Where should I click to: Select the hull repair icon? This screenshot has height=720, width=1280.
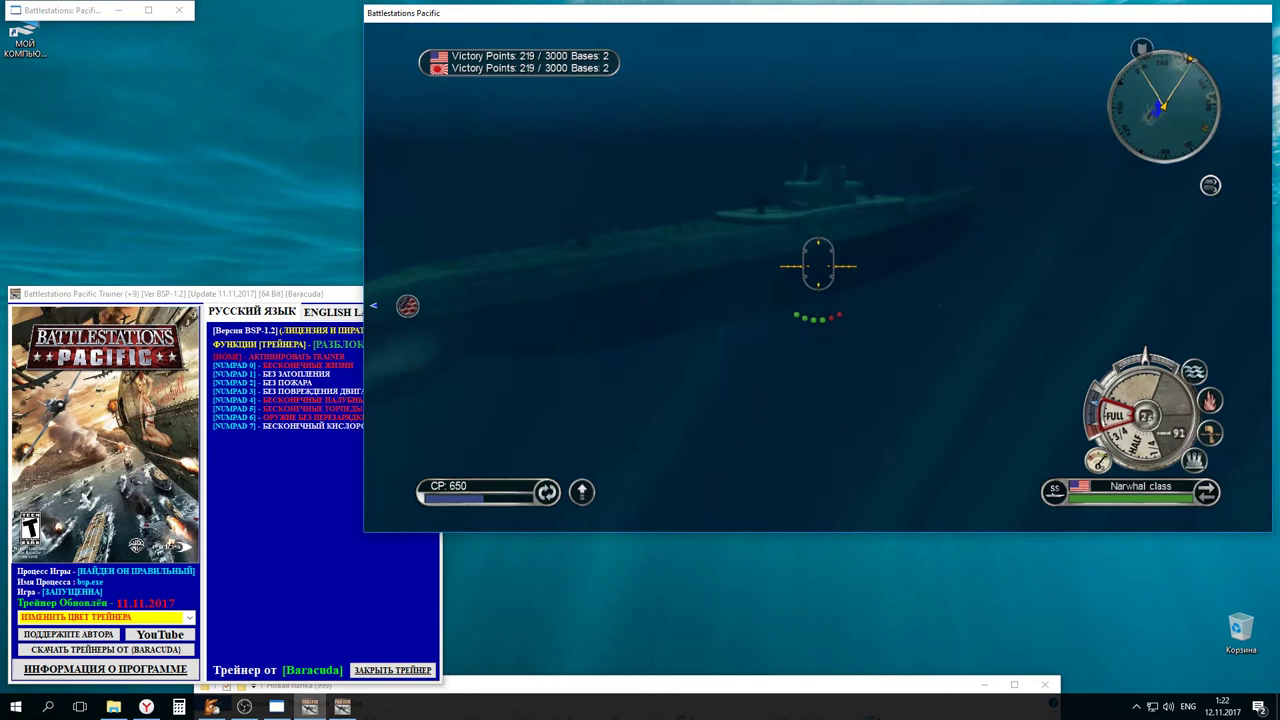click(x=1210, y=433)
